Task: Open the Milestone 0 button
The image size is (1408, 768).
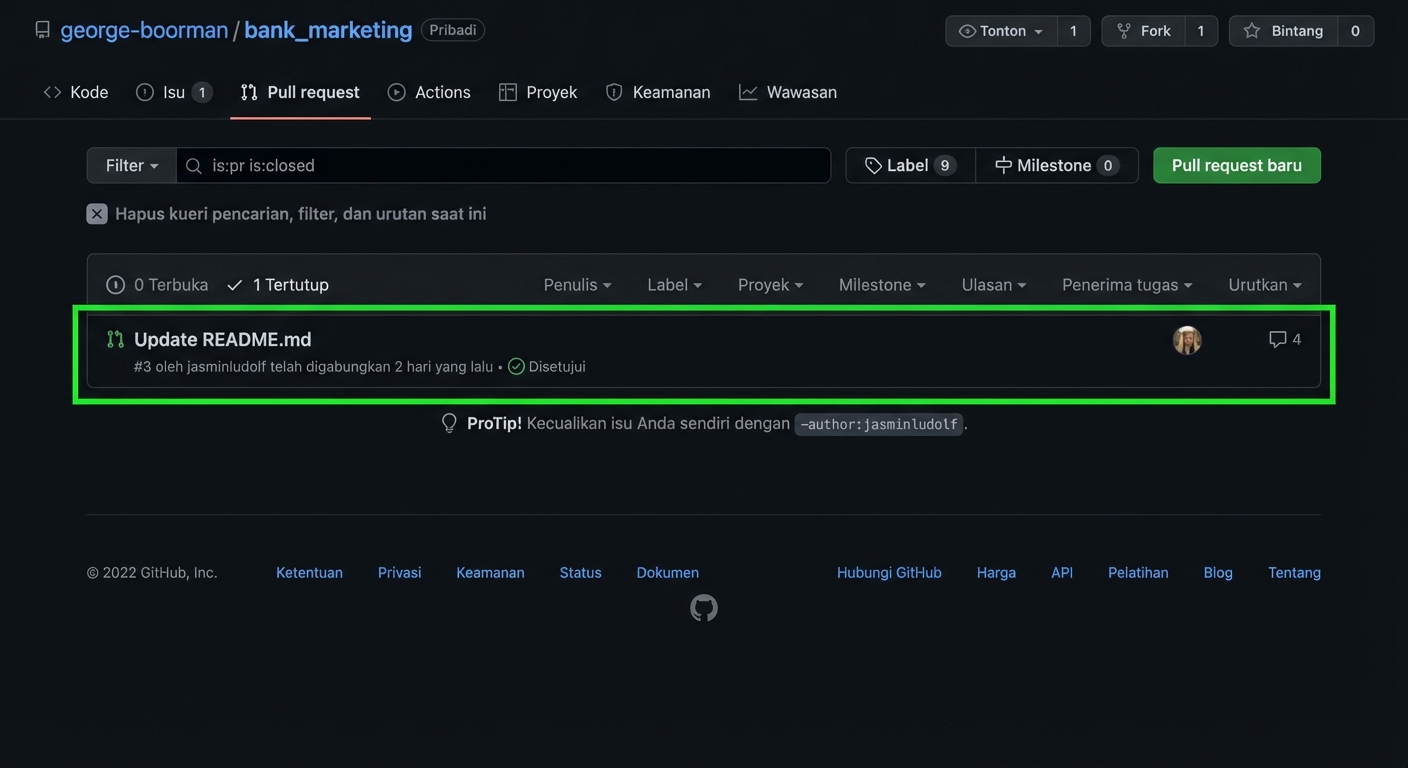Action: pos(1057,166)
